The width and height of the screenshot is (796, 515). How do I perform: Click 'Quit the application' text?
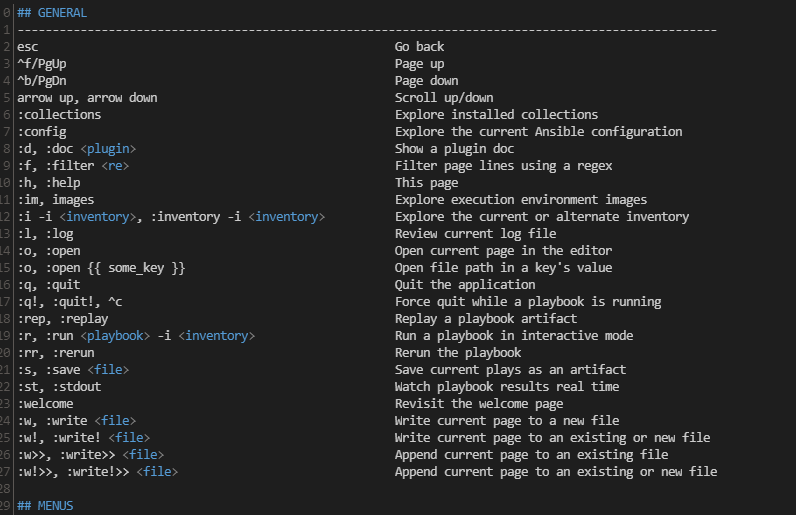[465, 285]
